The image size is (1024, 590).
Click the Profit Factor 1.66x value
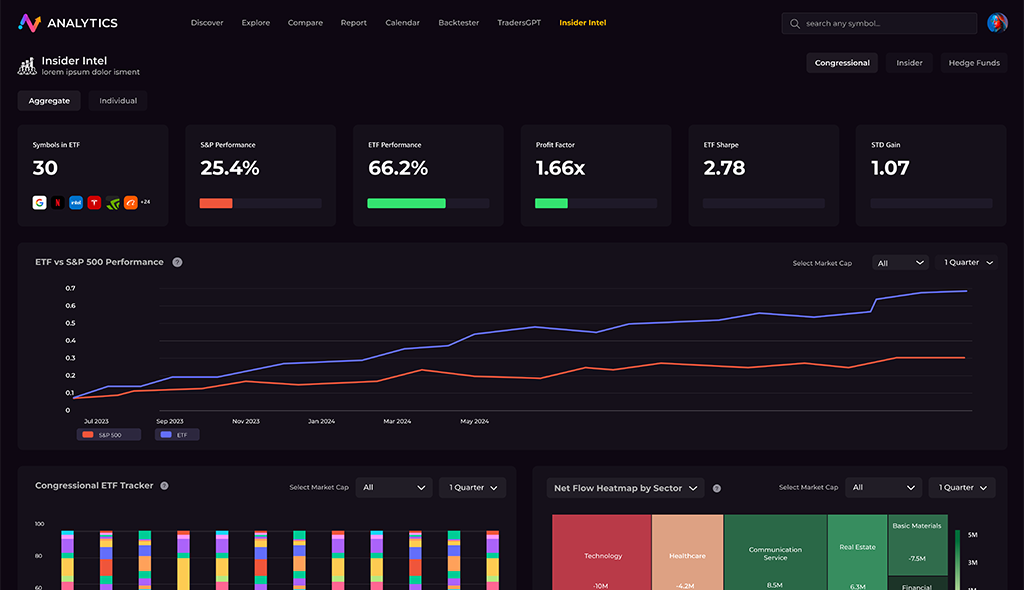560,169
